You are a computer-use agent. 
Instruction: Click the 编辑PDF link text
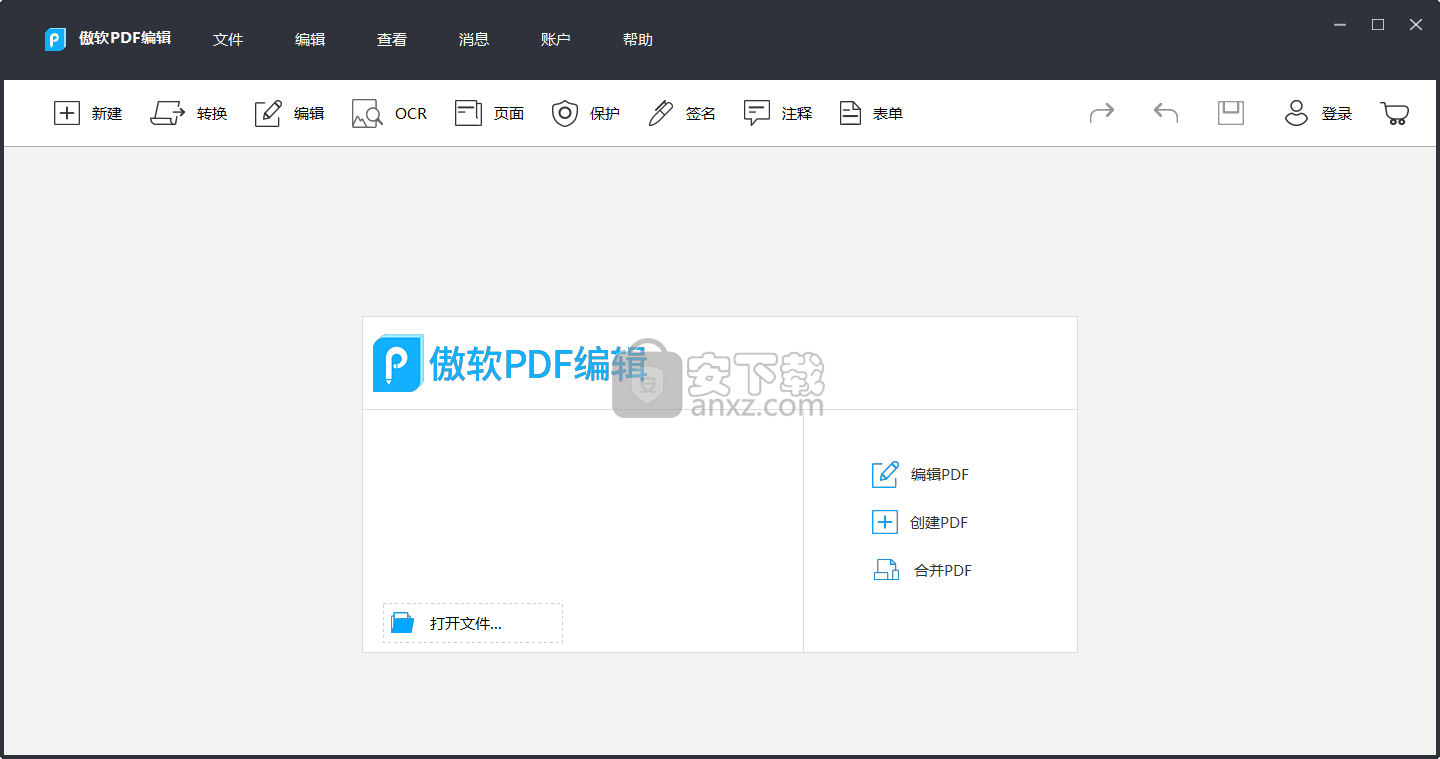[x=940, y=474]
